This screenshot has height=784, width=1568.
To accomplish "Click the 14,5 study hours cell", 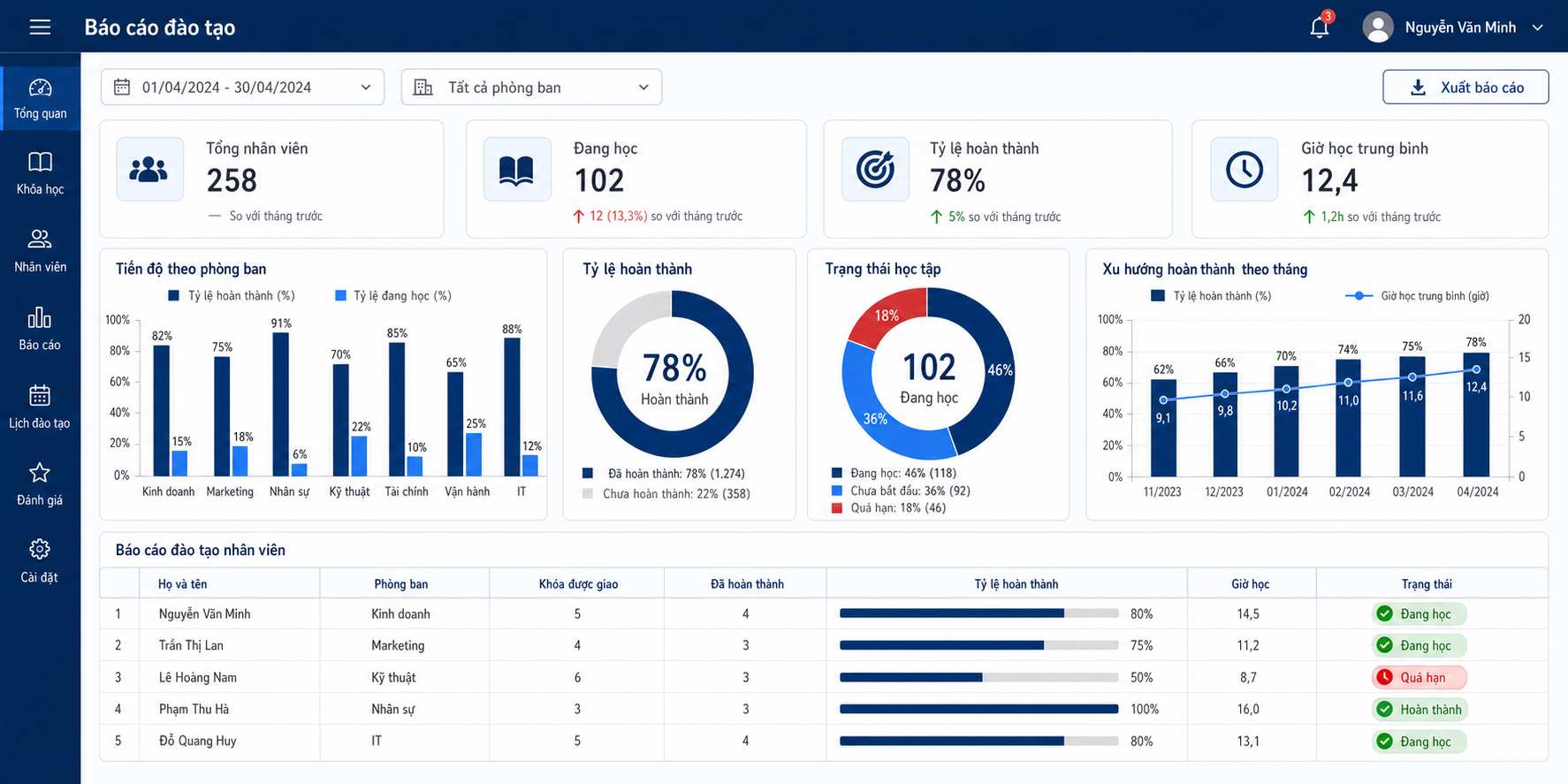I will 1248,613.
